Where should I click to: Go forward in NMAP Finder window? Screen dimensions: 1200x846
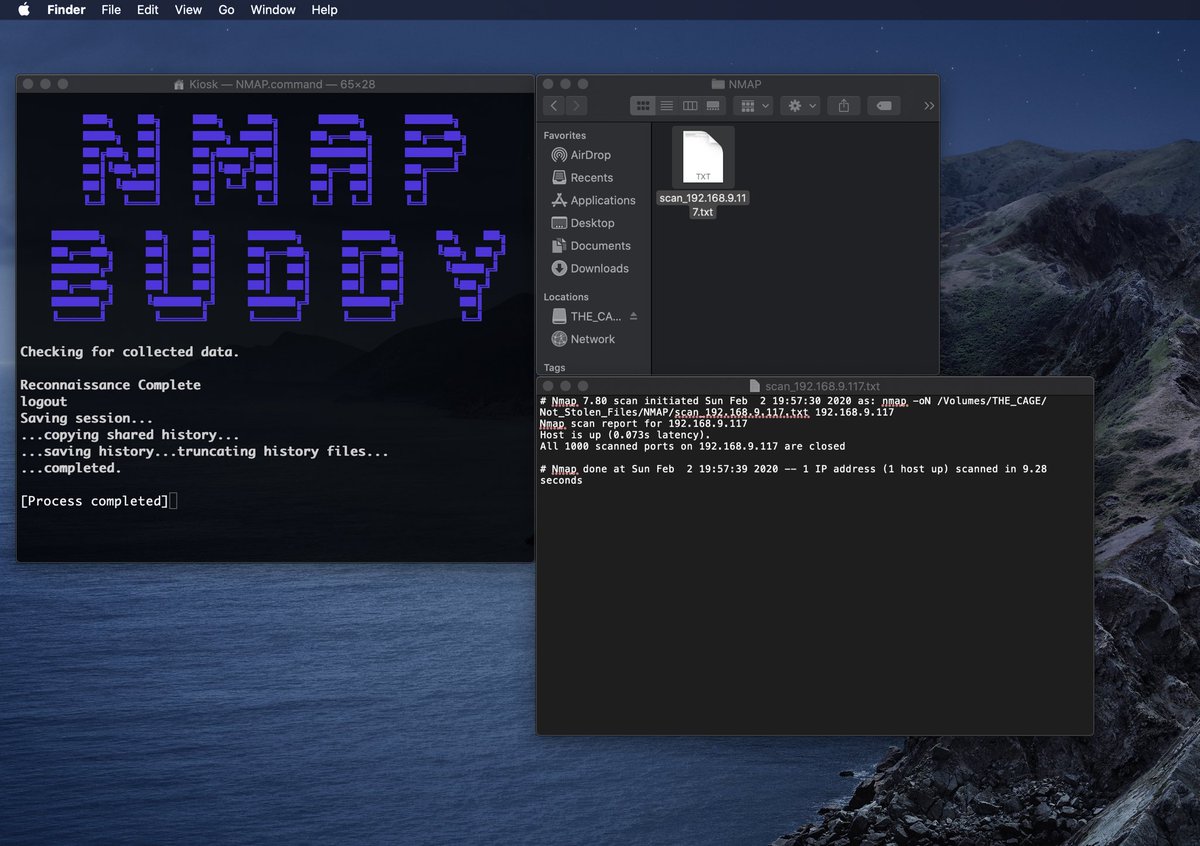577,105
